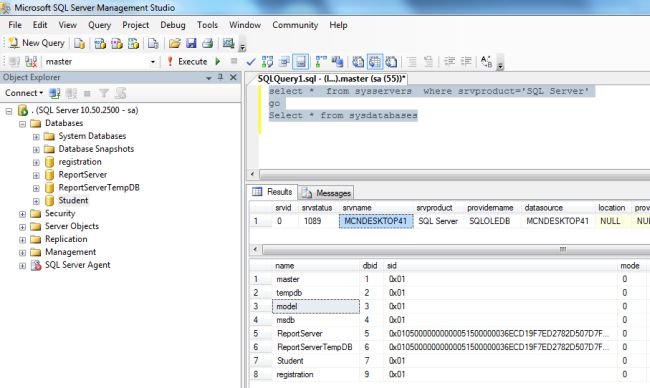
Task: Click the MCNDESKTOP41 srvname cell
Action: (x=376, y=221)
